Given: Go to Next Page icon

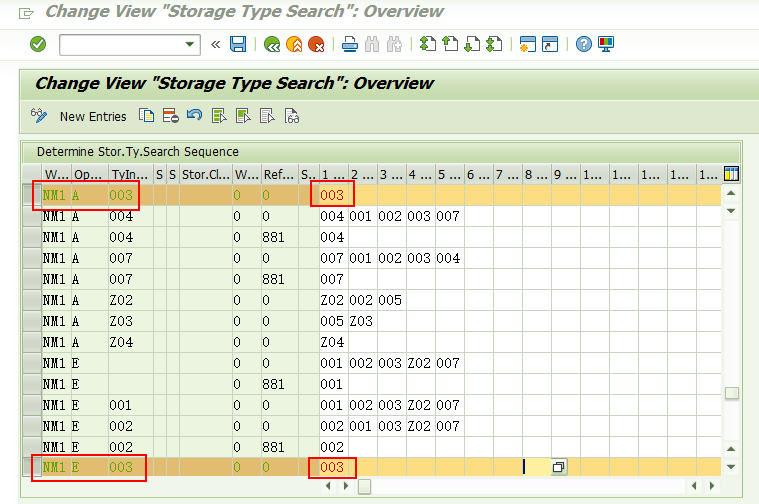Looking at the screenshot, I should click(472, 45).
